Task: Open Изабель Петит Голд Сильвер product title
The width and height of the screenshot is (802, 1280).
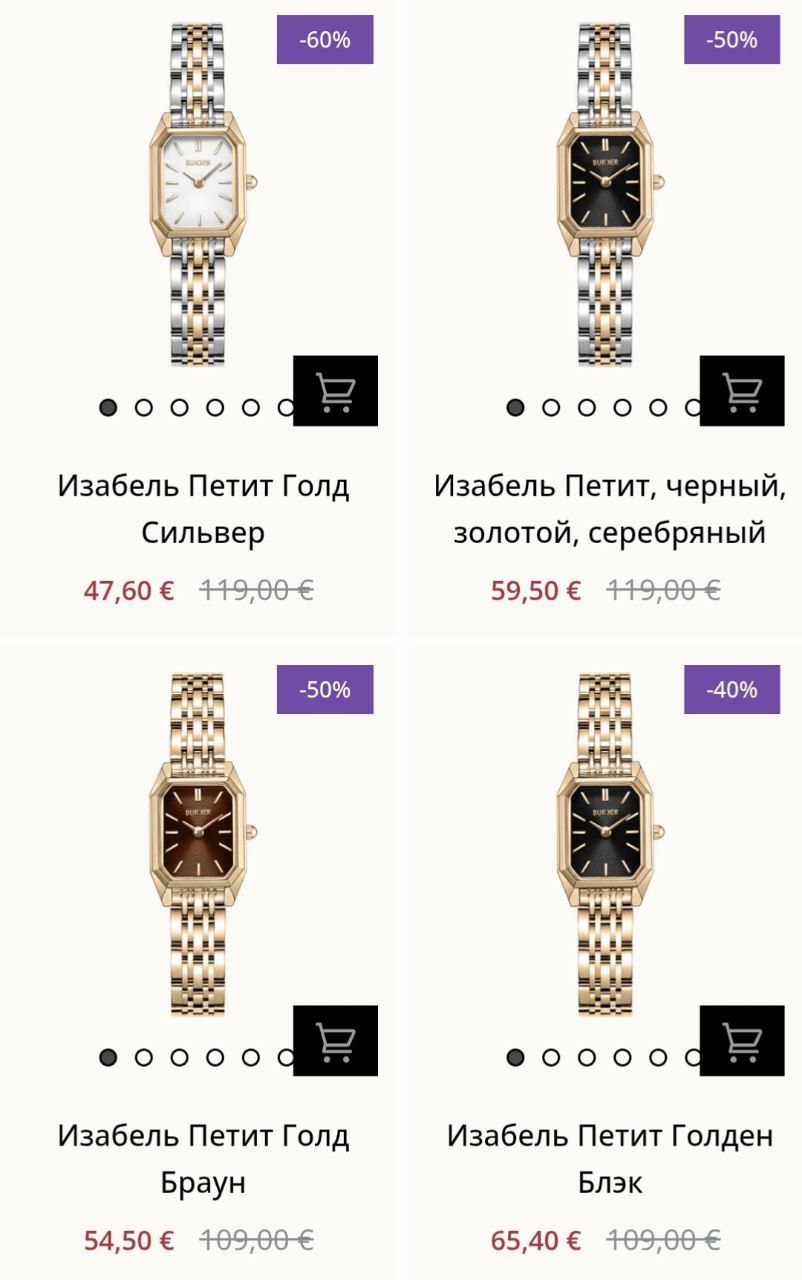Action: [203, 509]
